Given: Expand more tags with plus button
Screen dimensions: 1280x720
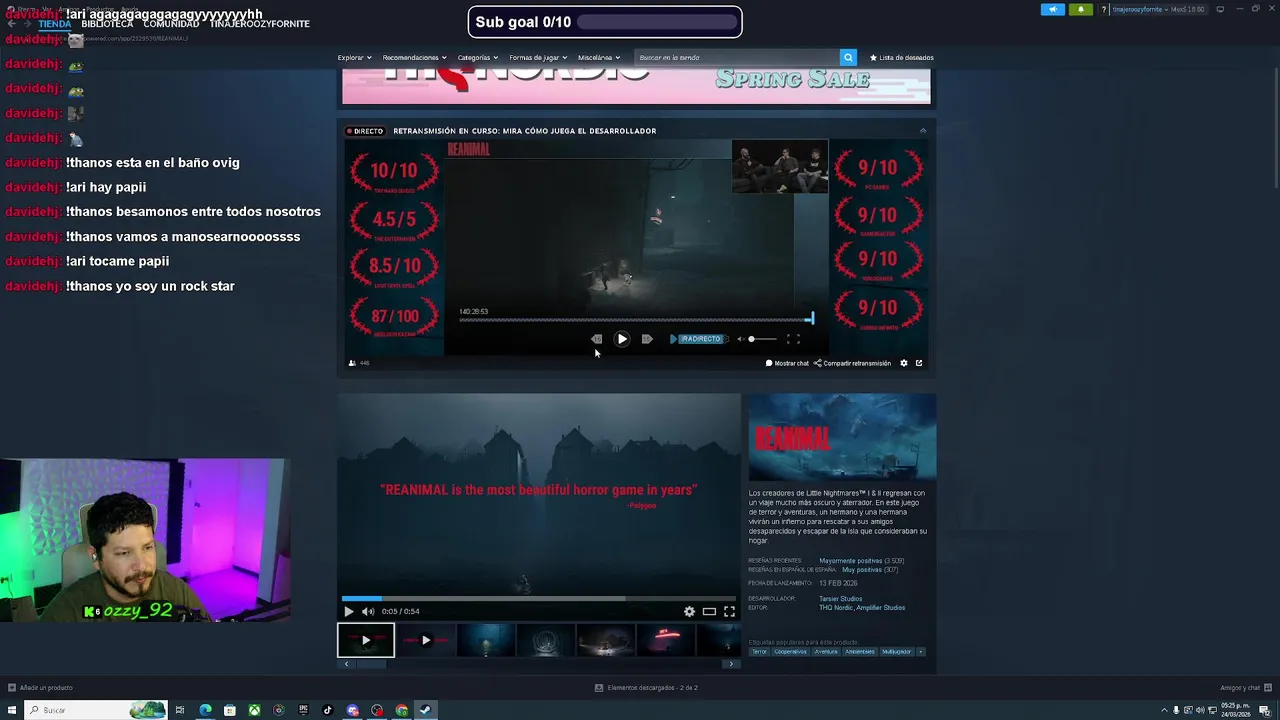Looking at the screenshot, I should 921,652.
